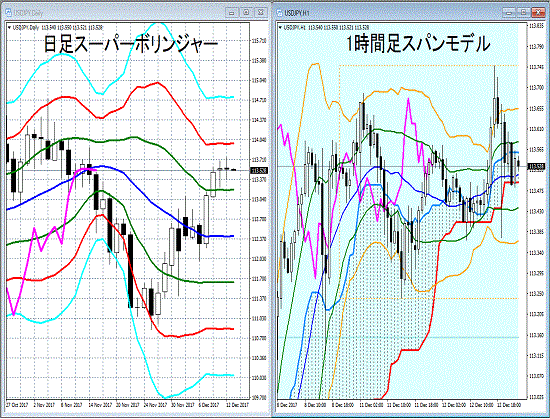Click the USDJPY Daily window title icon
The image size is (550, 419).
pyautogui.click(x=8, y=13)
